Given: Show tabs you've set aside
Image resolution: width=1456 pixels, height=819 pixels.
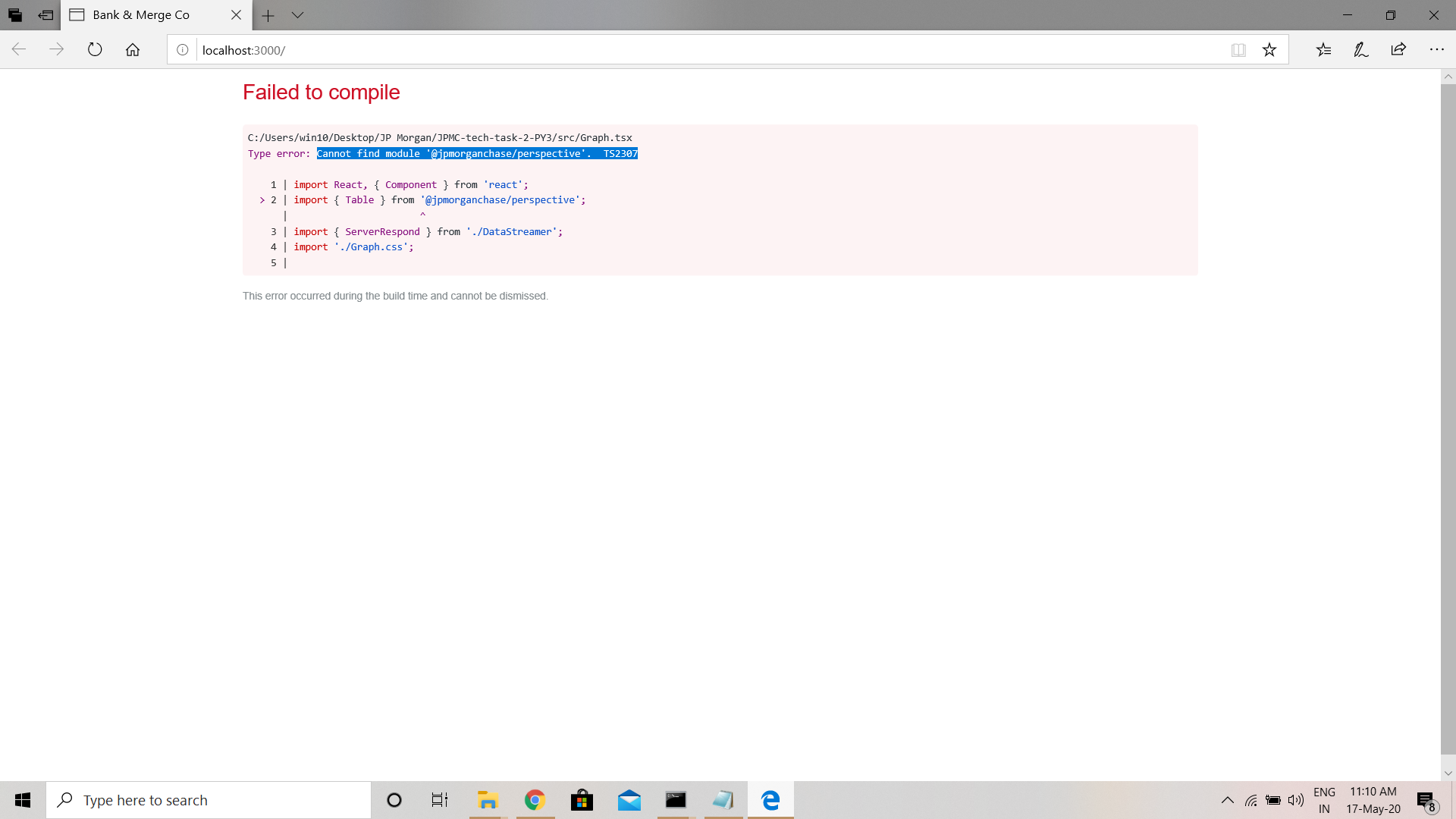Looking at the screenshot, I should tap(15, 15).
